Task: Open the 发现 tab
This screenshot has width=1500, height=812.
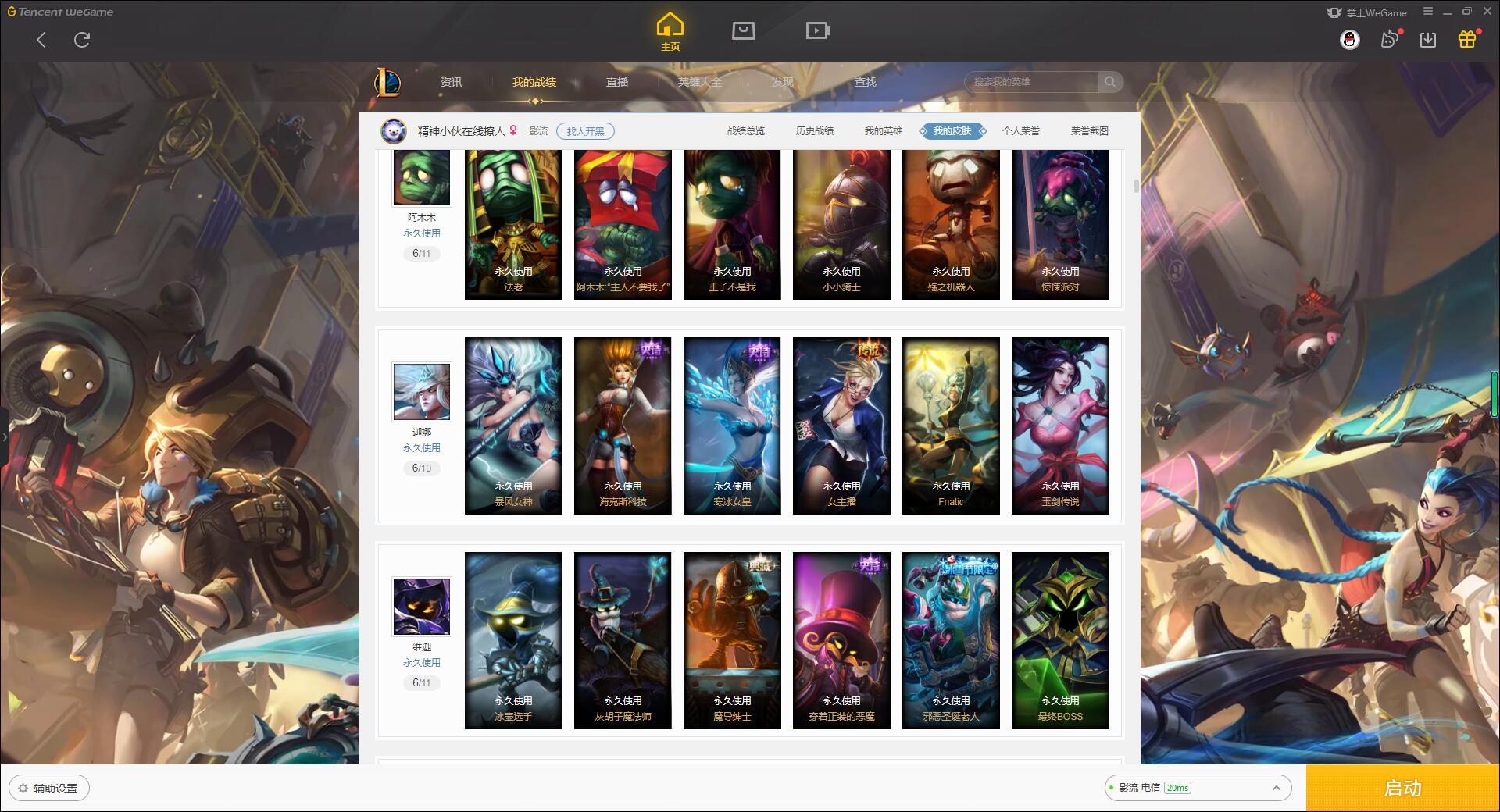Action: coord(783,82)
